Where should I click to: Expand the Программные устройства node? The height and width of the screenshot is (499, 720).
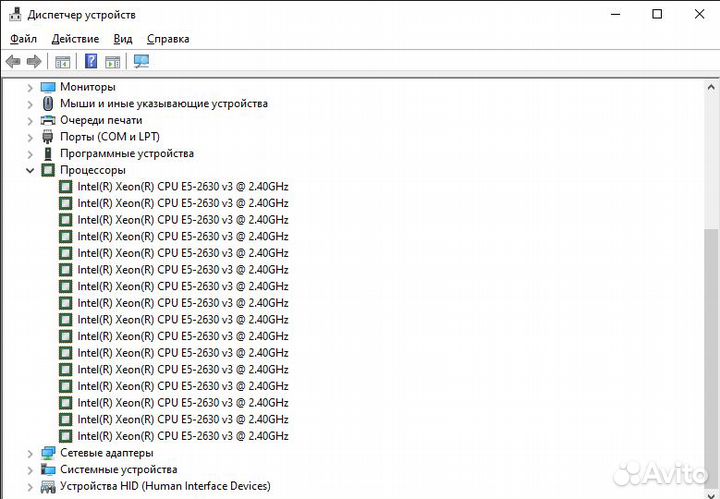(30, 154)
